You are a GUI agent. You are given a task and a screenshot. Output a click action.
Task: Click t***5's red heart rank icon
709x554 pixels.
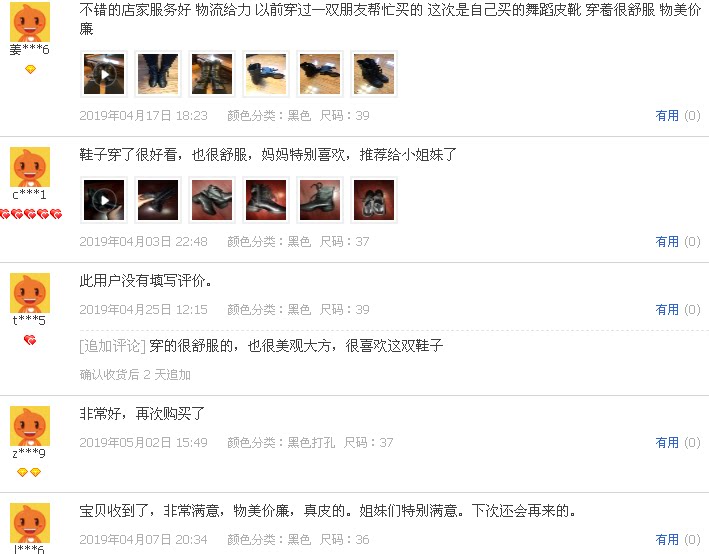click(30, 340)
